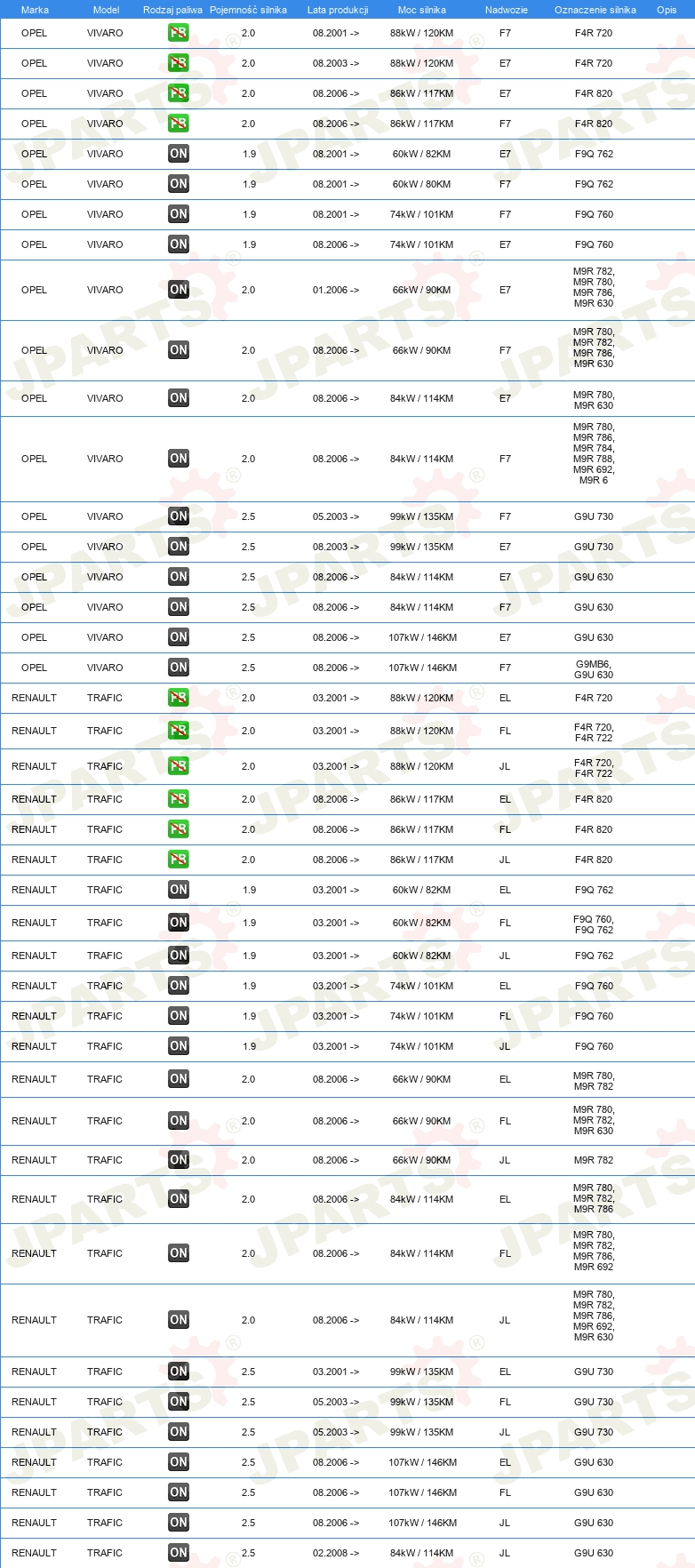The height and width of the screenshot is (1568, 695).
Task: Click petrol icon for Opel Vivaro 86kW E7 F4R 820
Action: [179, 93]
